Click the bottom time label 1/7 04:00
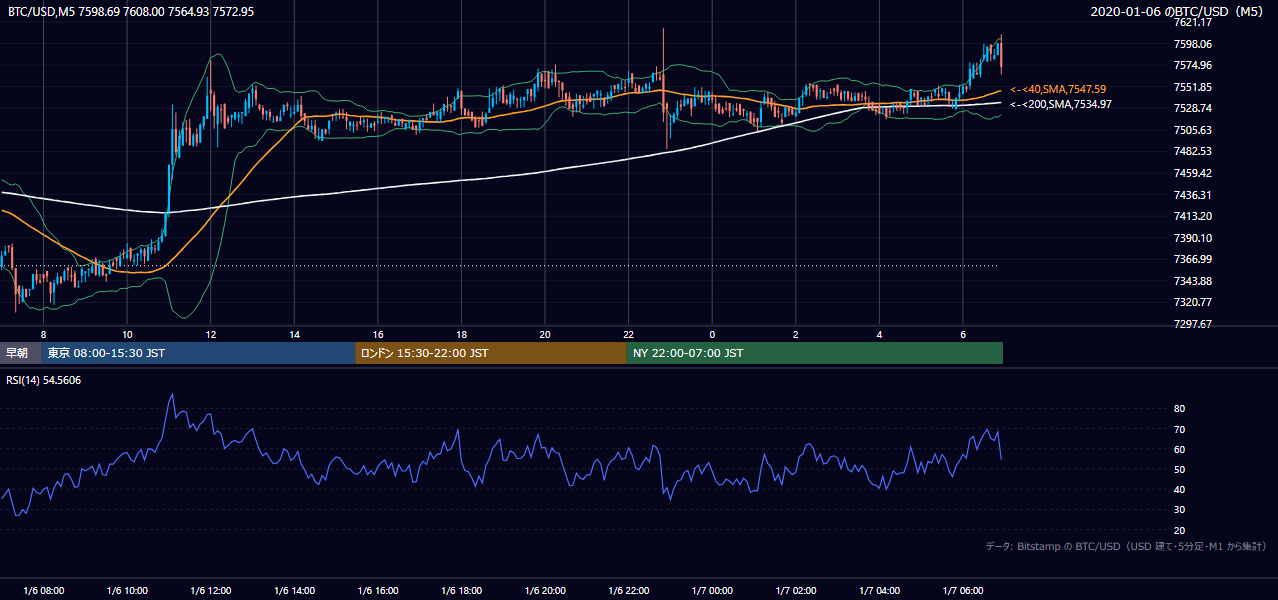The width and height of the screenshot is (1278, 600). click(879, 591)
